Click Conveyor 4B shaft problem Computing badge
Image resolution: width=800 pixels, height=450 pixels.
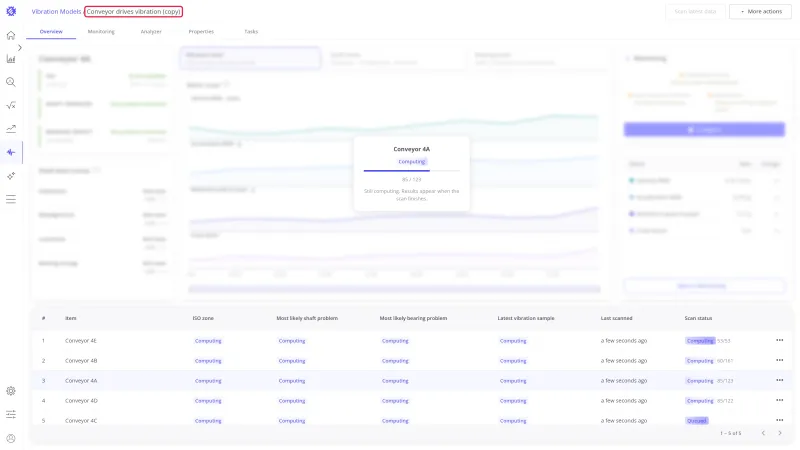coord(292,361)
